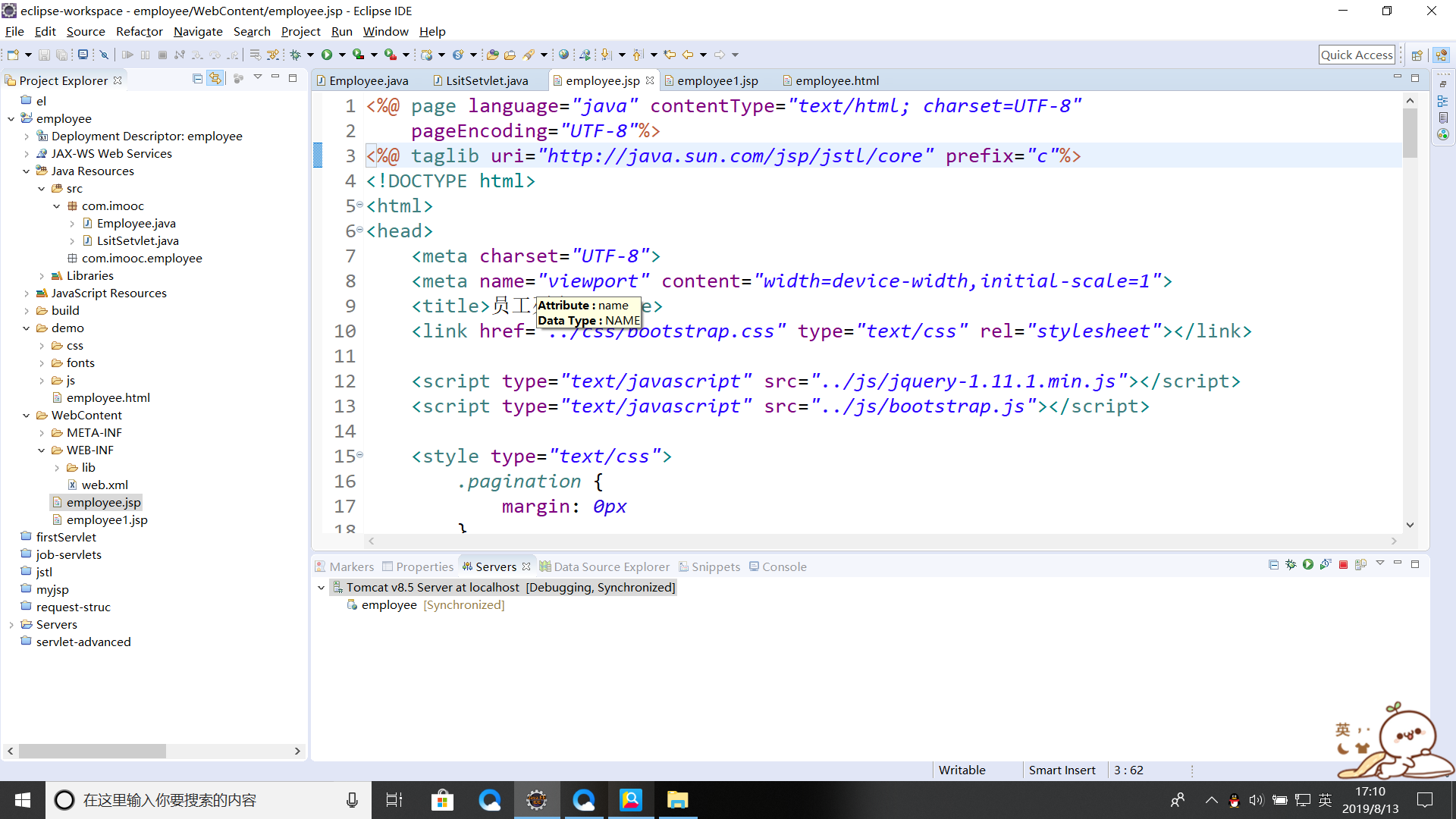The width and height of the screenshot is (1456, 819).
Task: Toggle Link with Editor in Project Explorer
Action: (215, 79)
